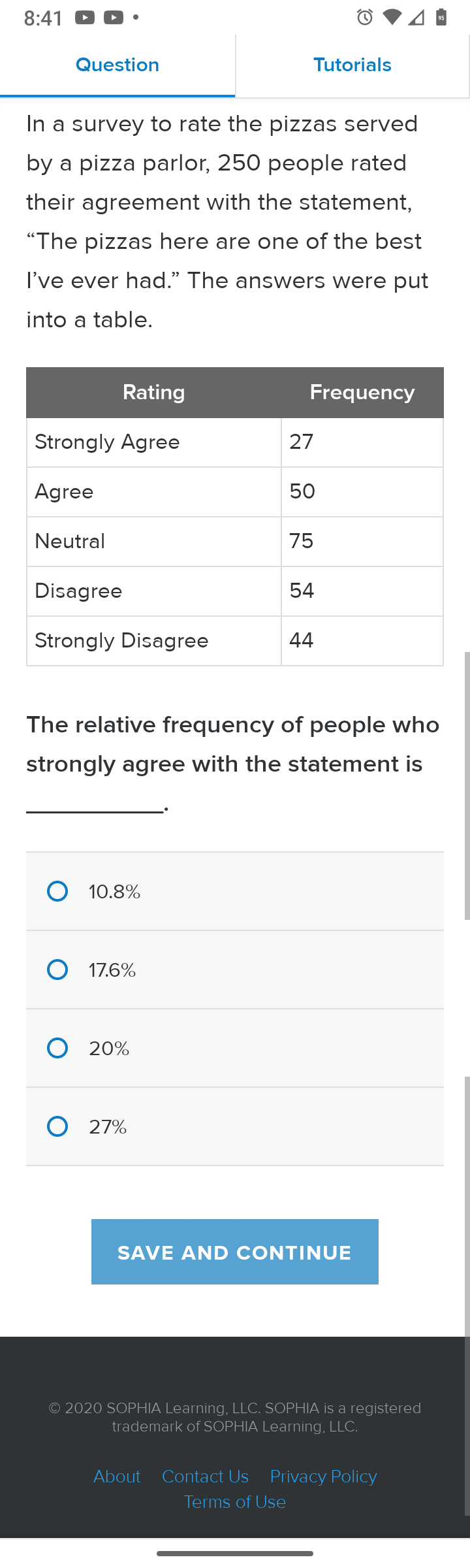Tap the first YouTube notification icon

pyautogui.click(x=85, y=18)
